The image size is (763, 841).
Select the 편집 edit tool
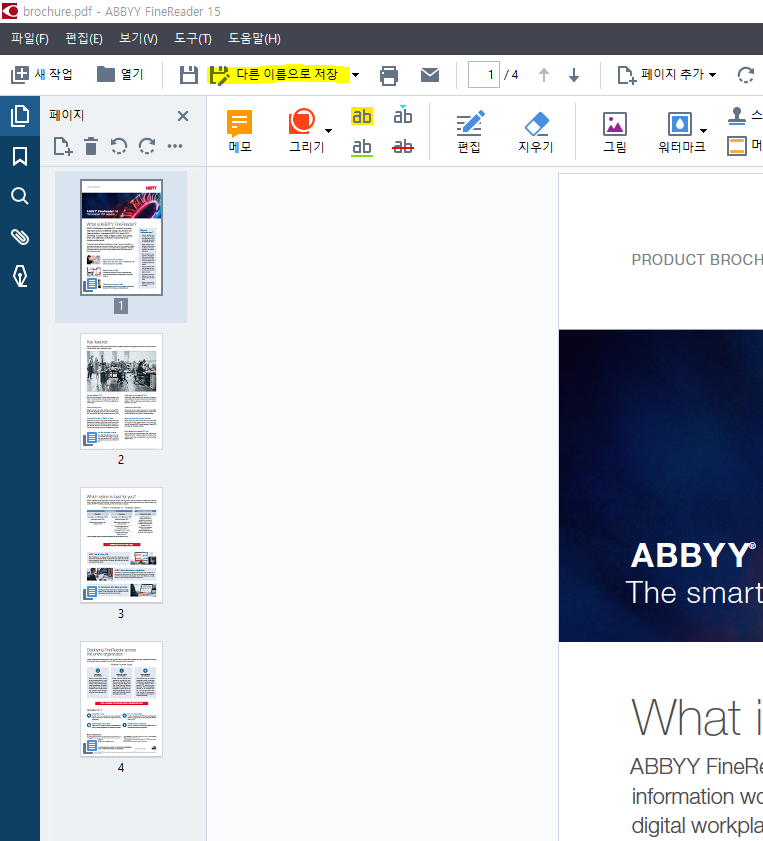point(470,131)
